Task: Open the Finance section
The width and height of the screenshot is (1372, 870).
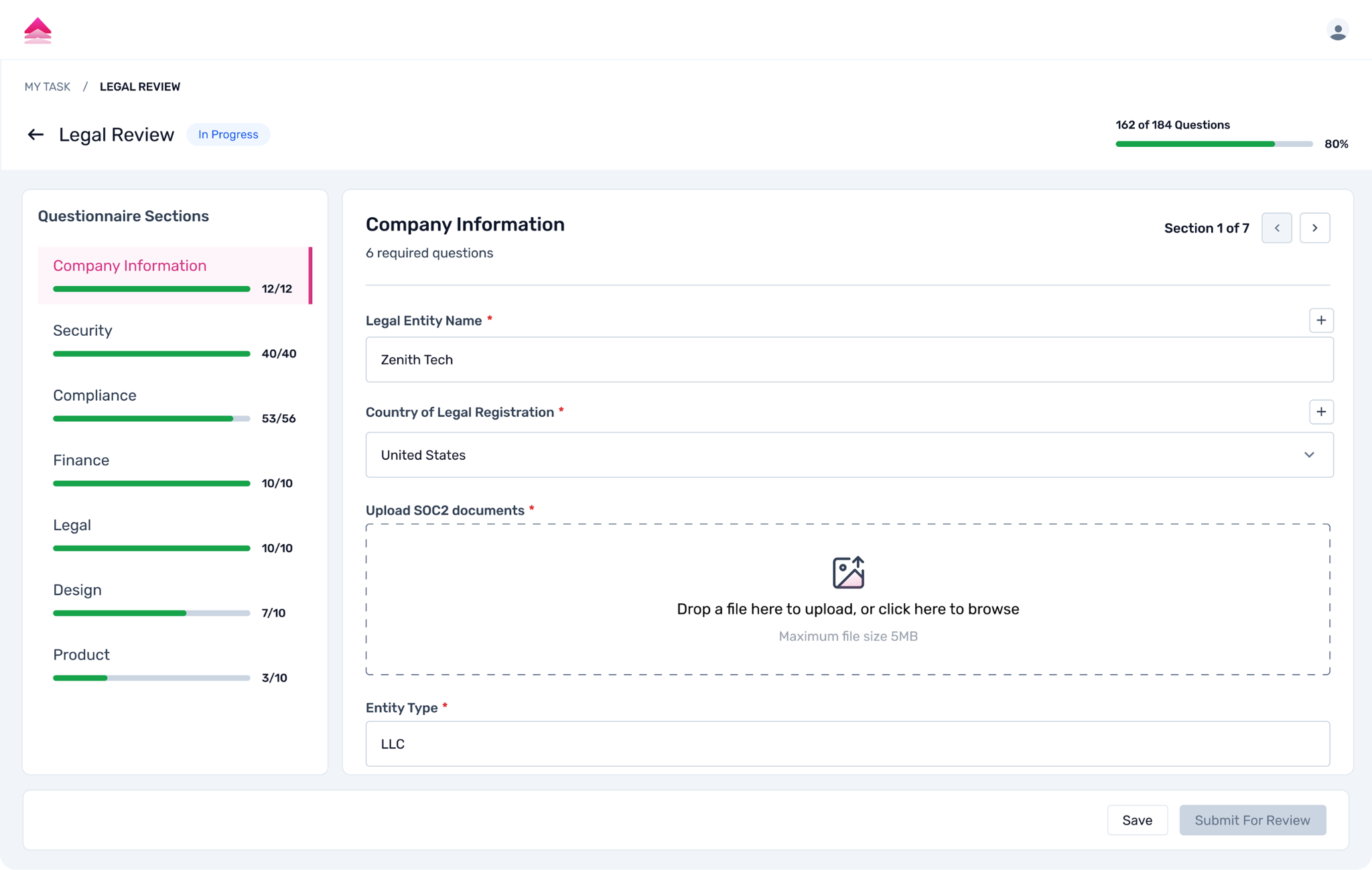Action: (x=81, y=460)
